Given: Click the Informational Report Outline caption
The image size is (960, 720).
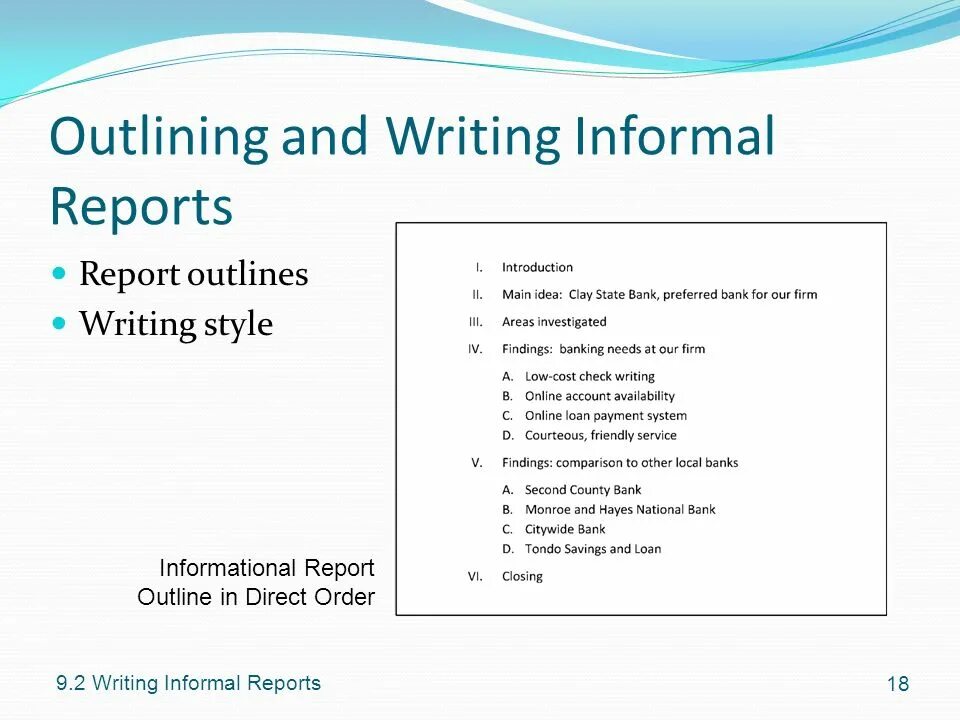Looking at the screenshot, I should click(x=266, y=582).
